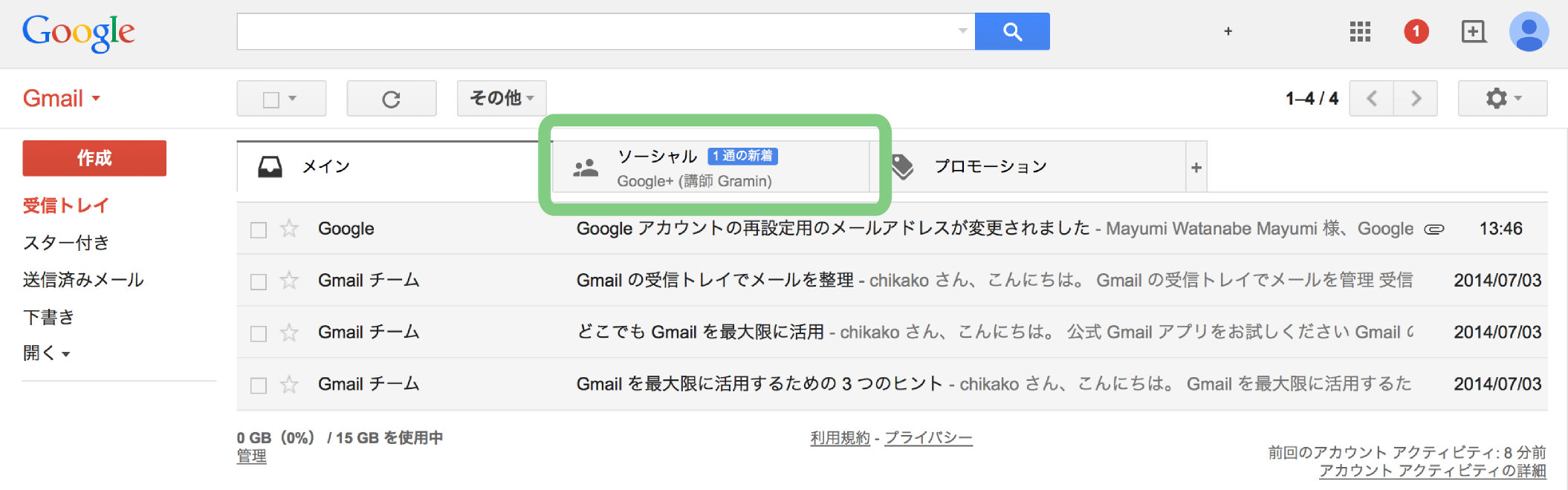Open the 管理 storage link
1568x490 pixels.
[252, 456]
